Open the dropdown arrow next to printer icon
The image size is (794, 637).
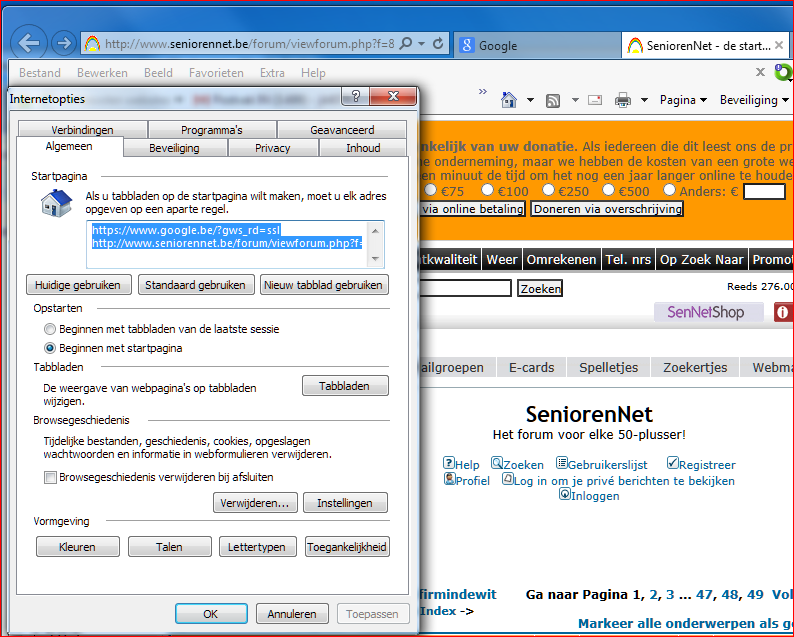tap(644, 100)
